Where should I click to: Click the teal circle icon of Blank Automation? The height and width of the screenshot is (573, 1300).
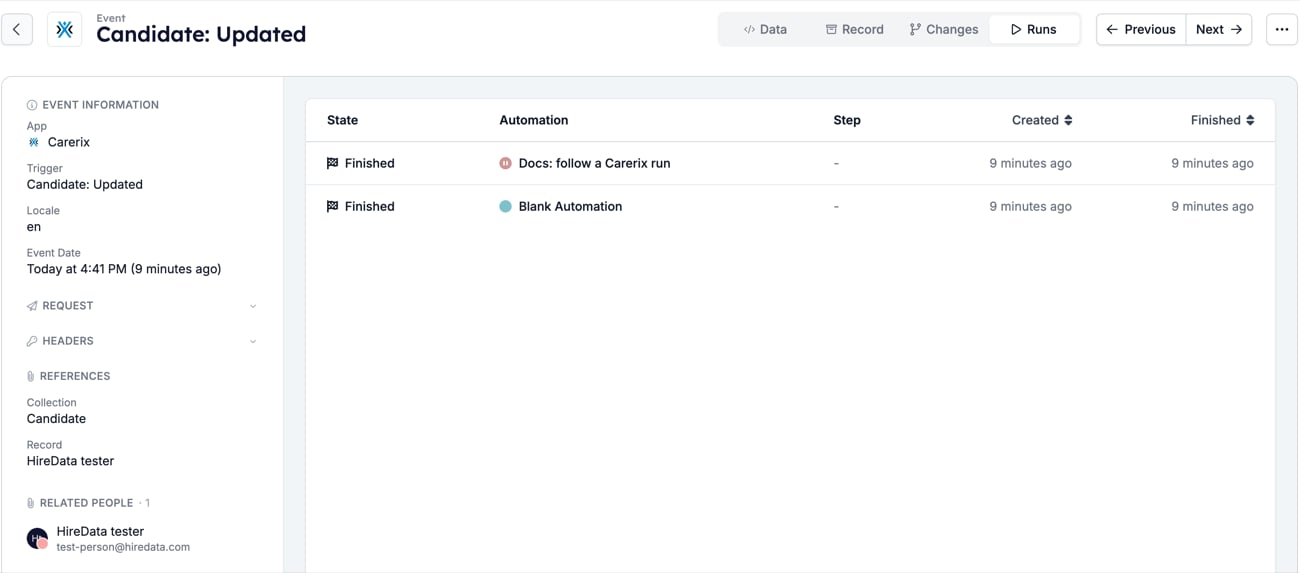pos(505,206)
